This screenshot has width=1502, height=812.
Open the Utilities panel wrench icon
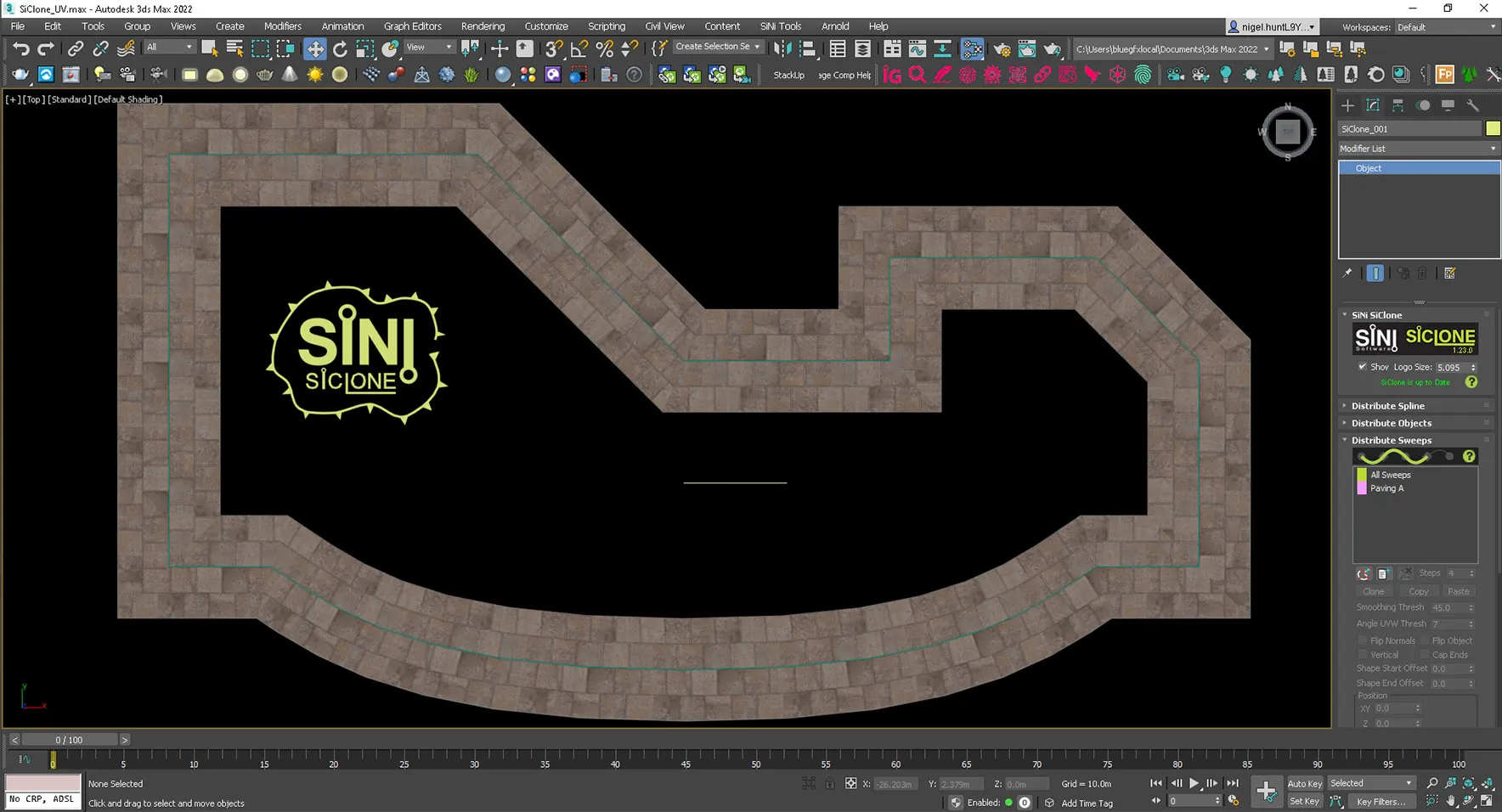1473,105
